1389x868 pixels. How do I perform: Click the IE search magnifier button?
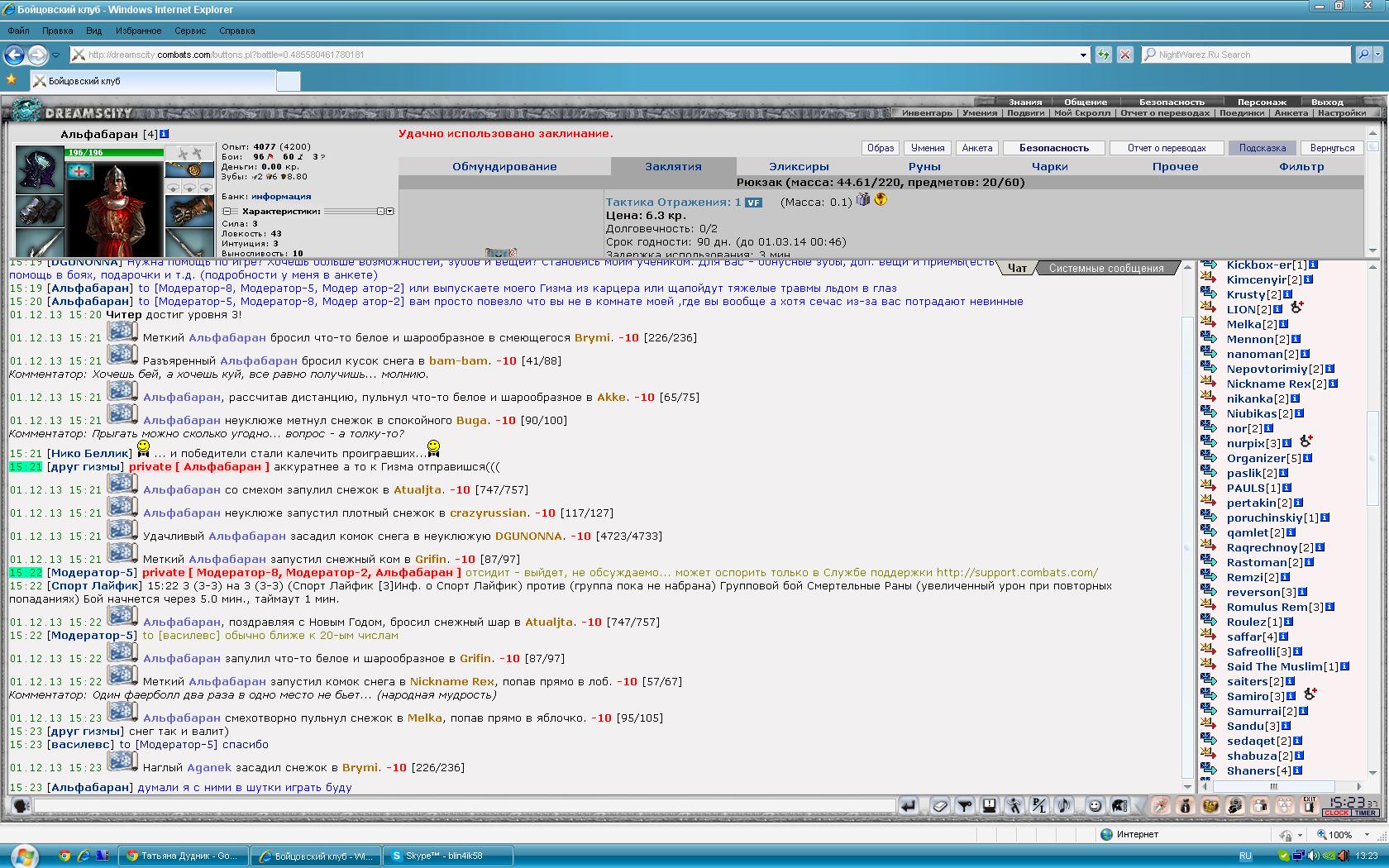coord(1364,55)
